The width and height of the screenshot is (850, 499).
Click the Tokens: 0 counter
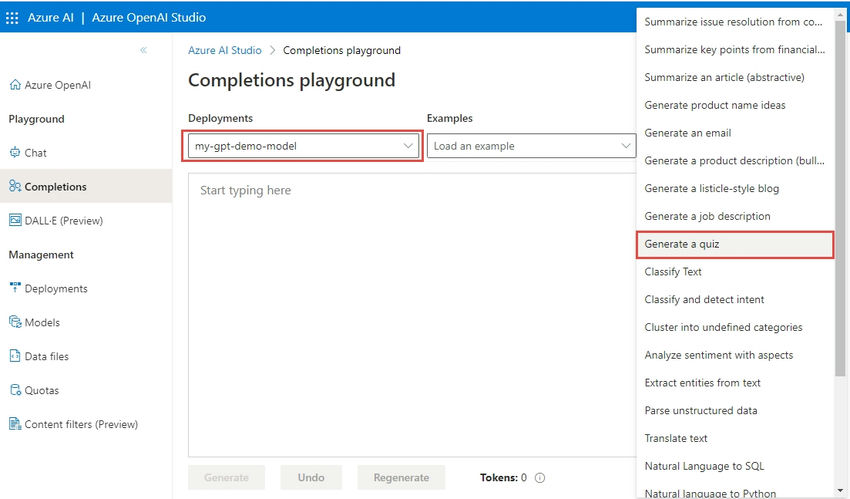pyautogui.click(x=503, y=477)
